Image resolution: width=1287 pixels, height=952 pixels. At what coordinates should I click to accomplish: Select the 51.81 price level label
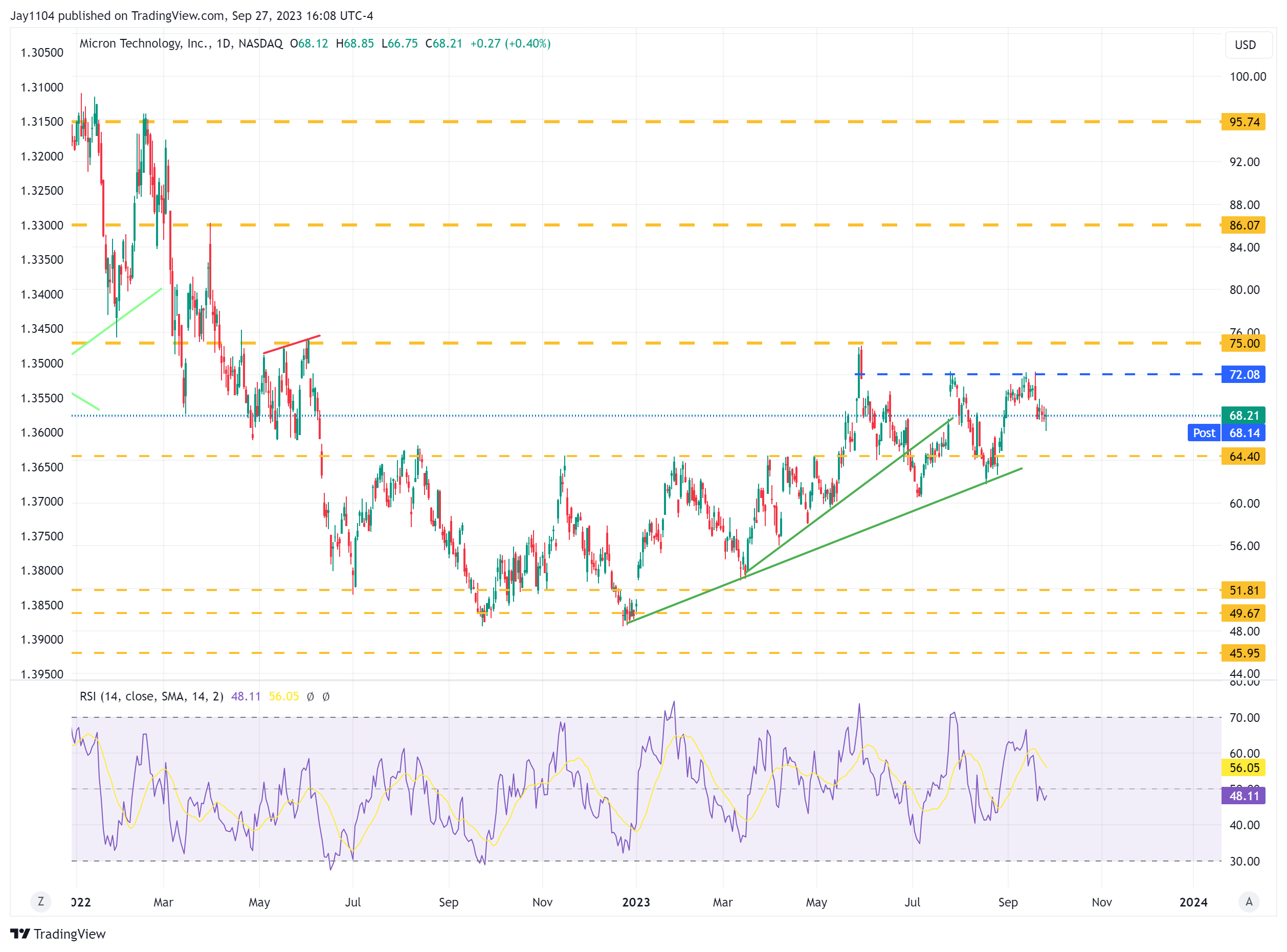click(1243, 590)
